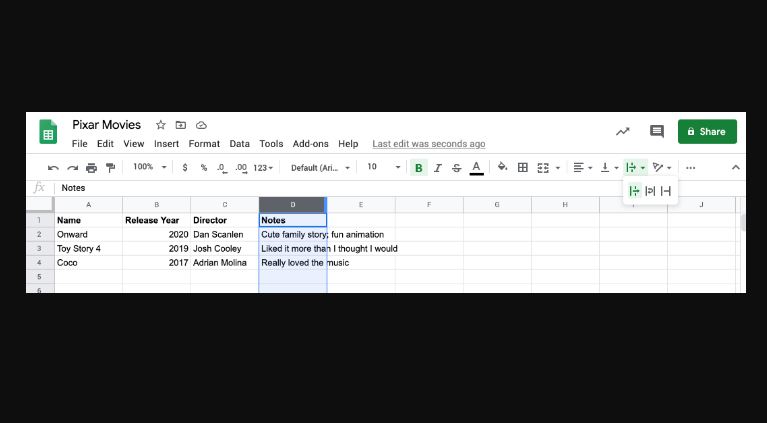The height and width of the screenshot is (423, 767).
Task: Open the Tools menu
Action: click(x=271, y=144)
